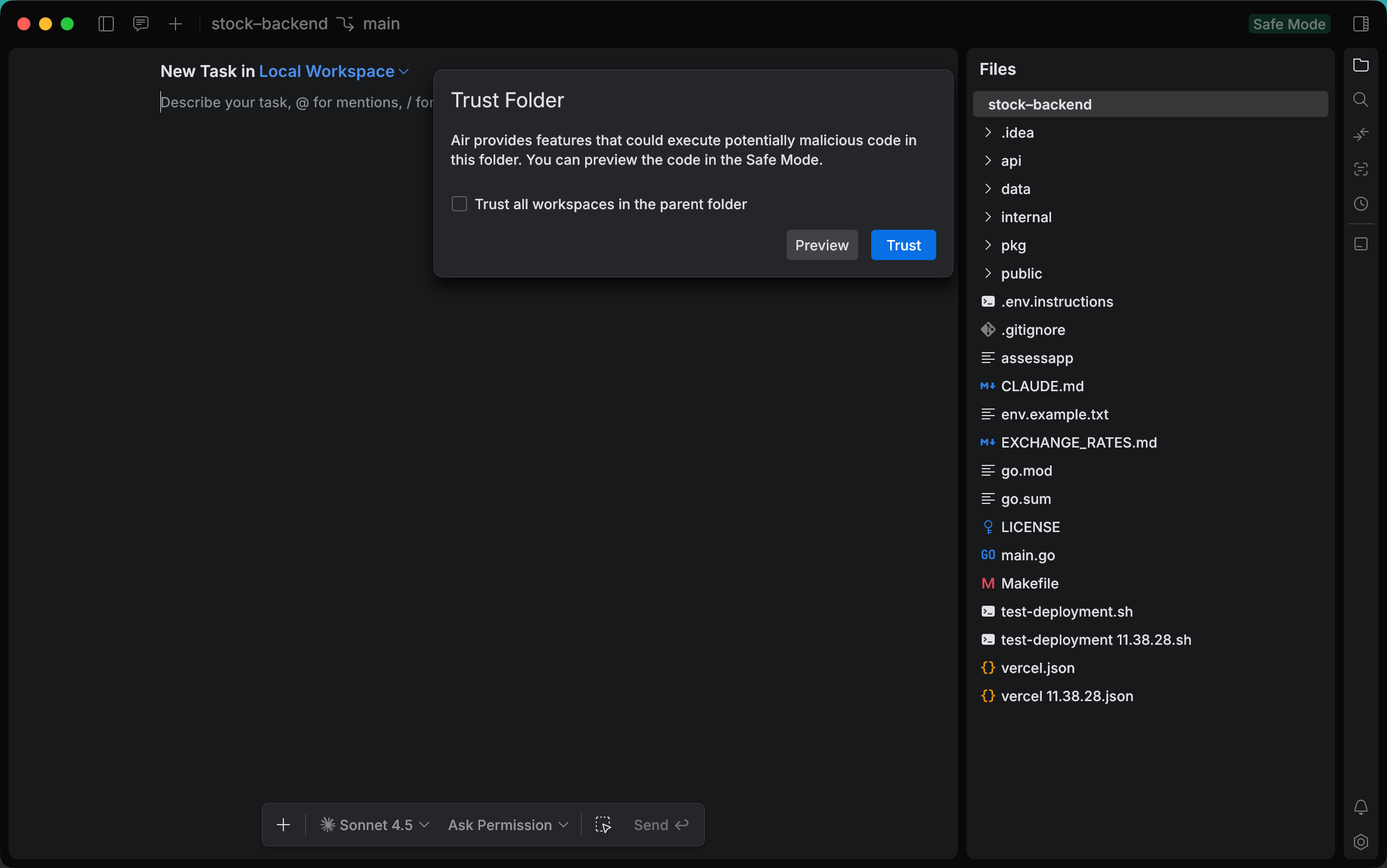Screen dimensions: 1387x868
Task: Click the Preview button
Action: (821, 245)
